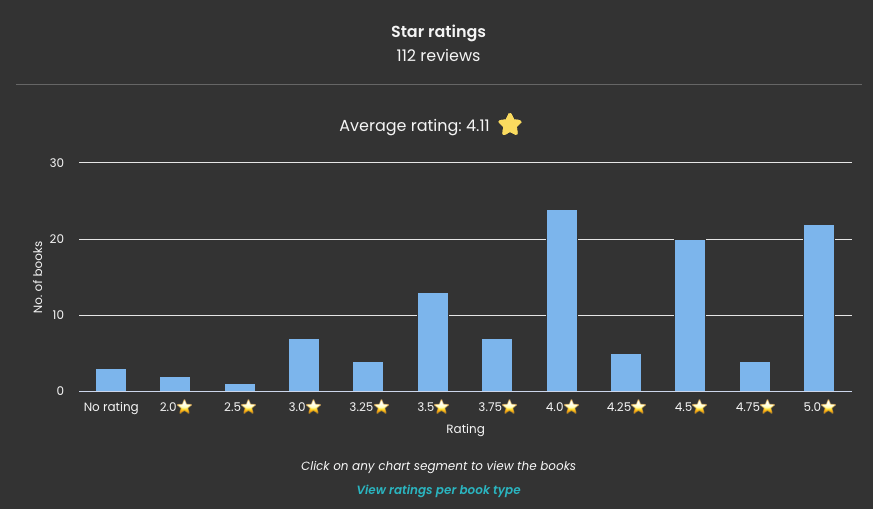Screen dimensions: 873x509
Task: Open View ratings per book type link
Action: (438, 490)
